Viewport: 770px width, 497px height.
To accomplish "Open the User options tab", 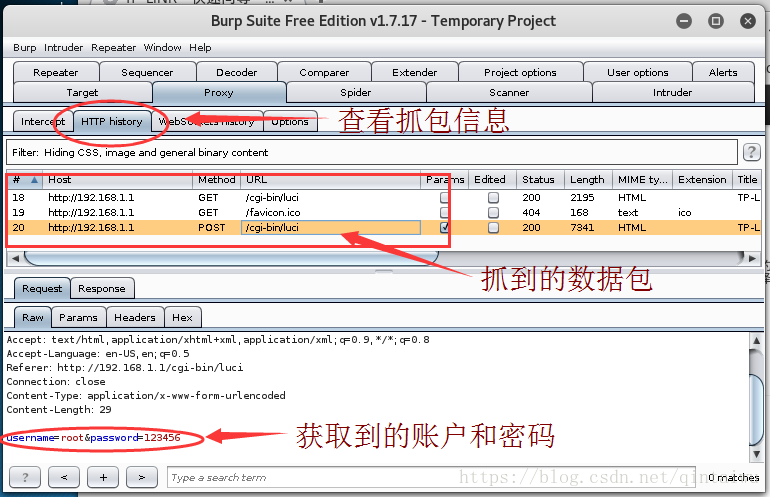I will [637, 72].
